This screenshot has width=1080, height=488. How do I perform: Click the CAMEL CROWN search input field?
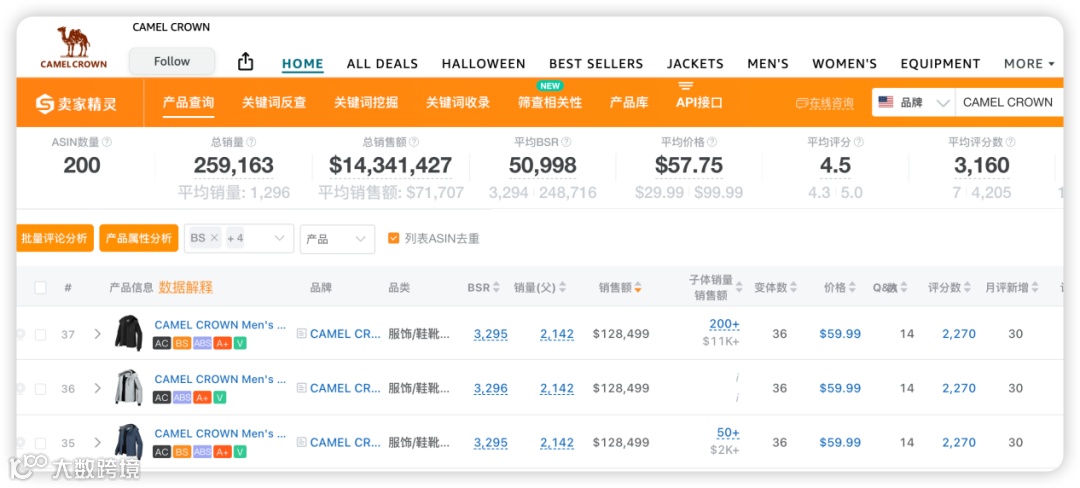tap(1008, 103)
